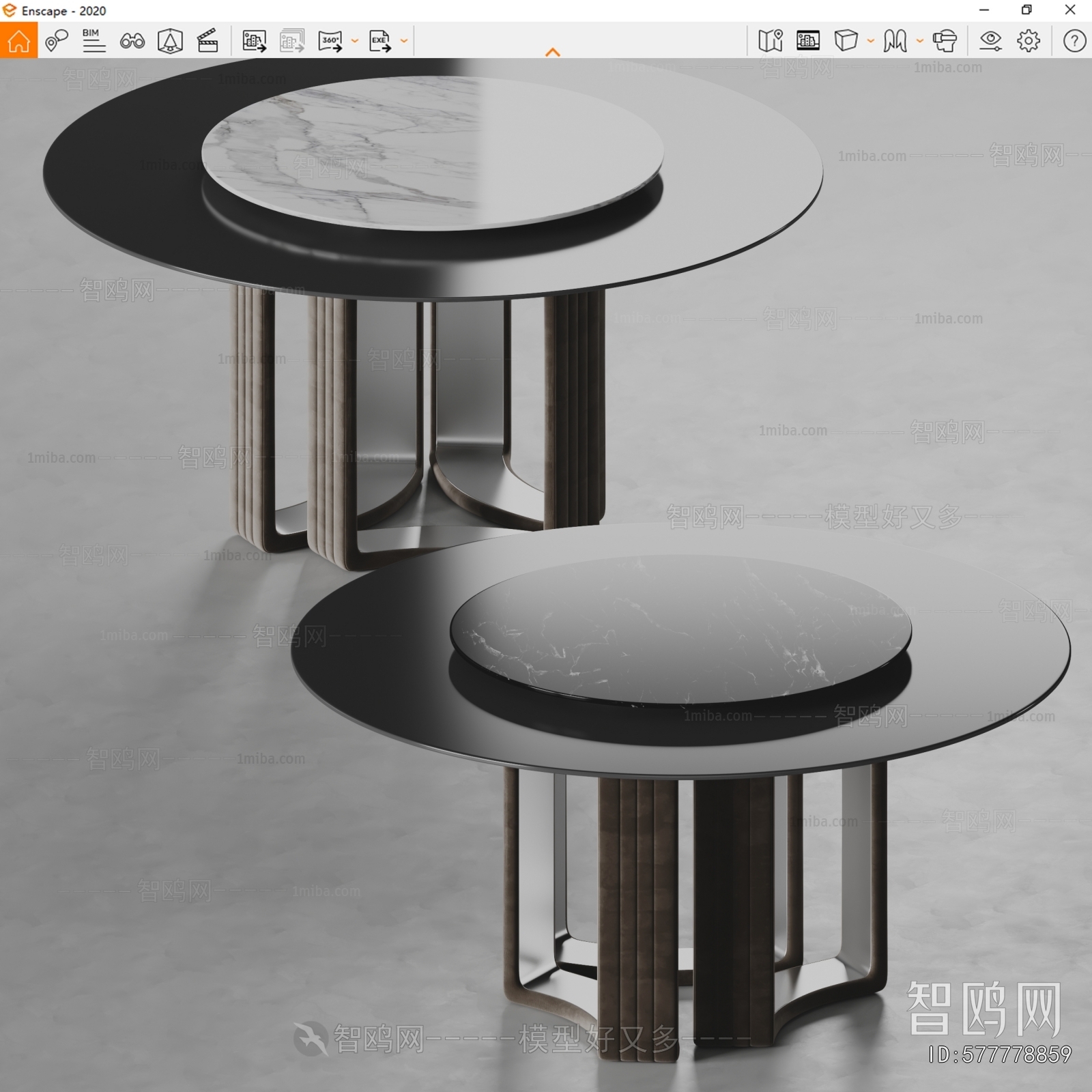
Task: Toggle the minimap with map icon
Action: coord(771,41)
